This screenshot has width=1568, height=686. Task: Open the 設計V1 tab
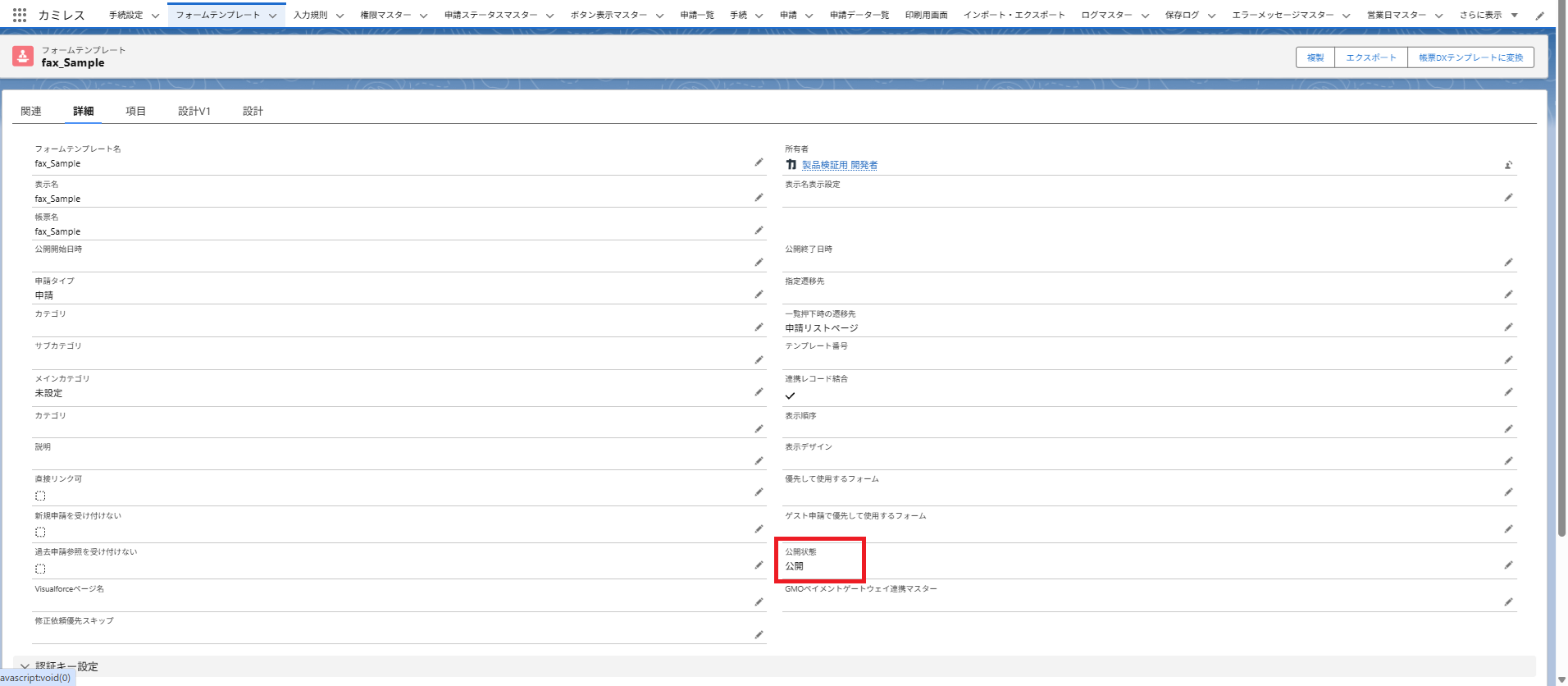click(194, 111)
